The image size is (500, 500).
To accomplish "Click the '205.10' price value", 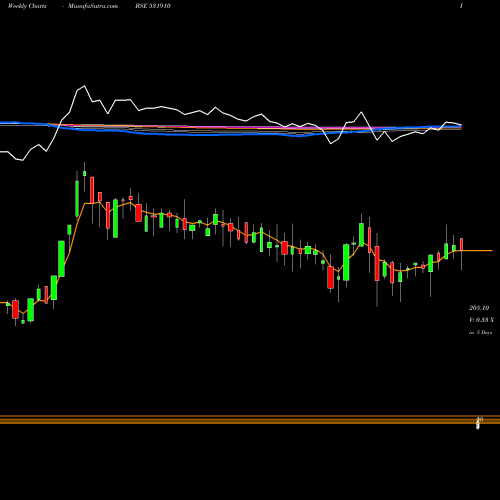I will (x=479, y=308).
